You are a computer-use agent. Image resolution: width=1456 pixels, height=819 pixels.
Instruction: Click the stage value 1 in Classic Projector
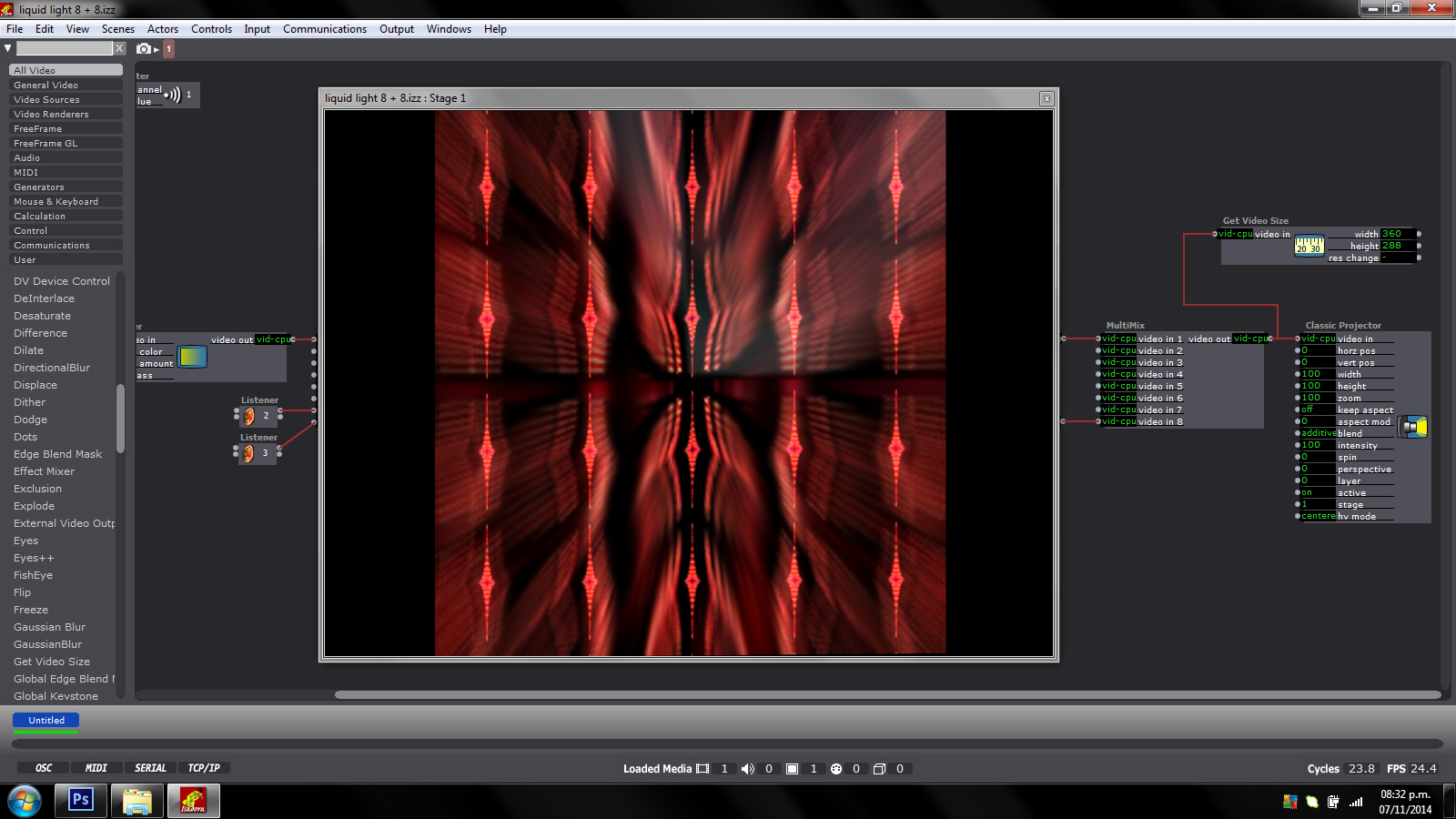(x=1318, y=504)
